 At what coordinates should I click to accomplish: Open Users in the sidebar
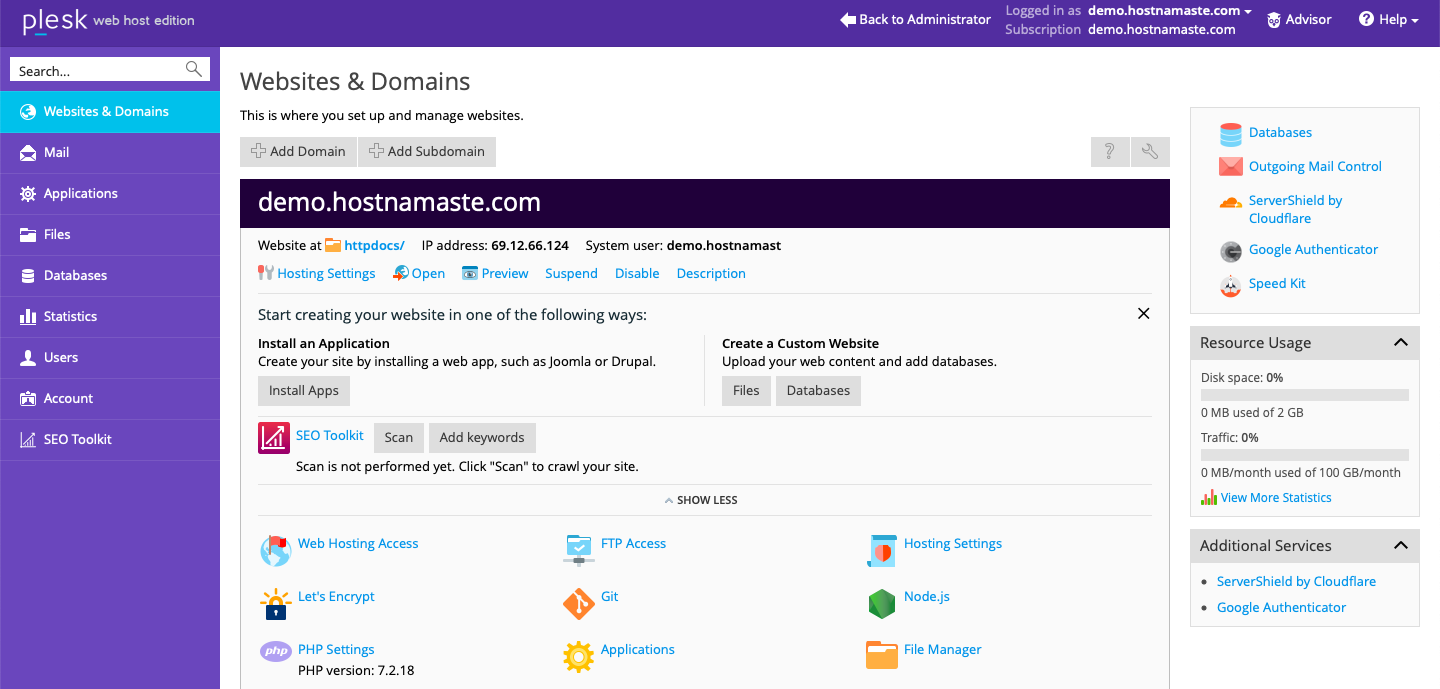(110, 357)
